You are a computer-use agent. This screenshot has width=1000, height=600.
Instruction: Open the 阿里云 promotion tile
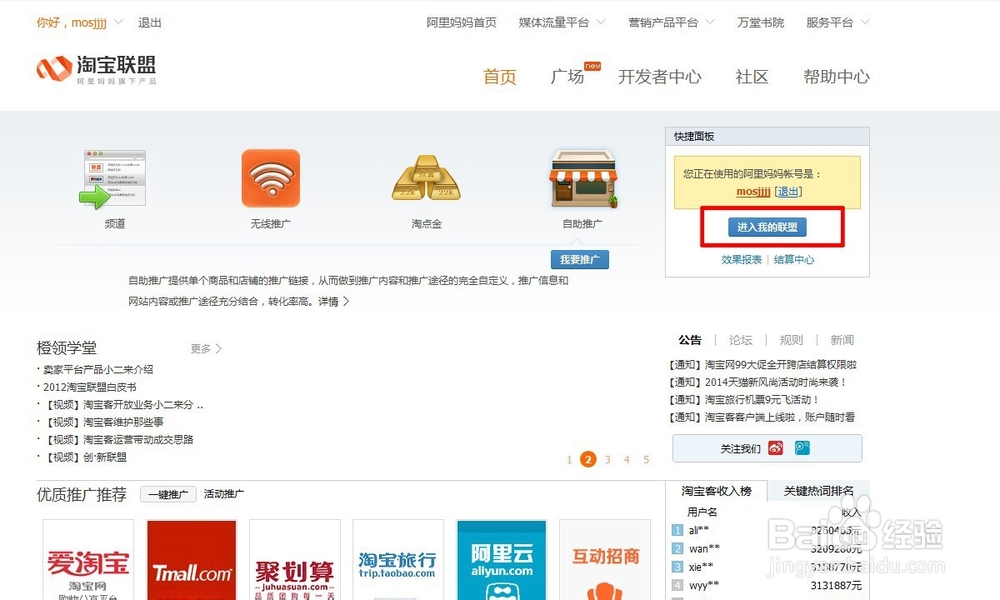[x=501, y=560]
